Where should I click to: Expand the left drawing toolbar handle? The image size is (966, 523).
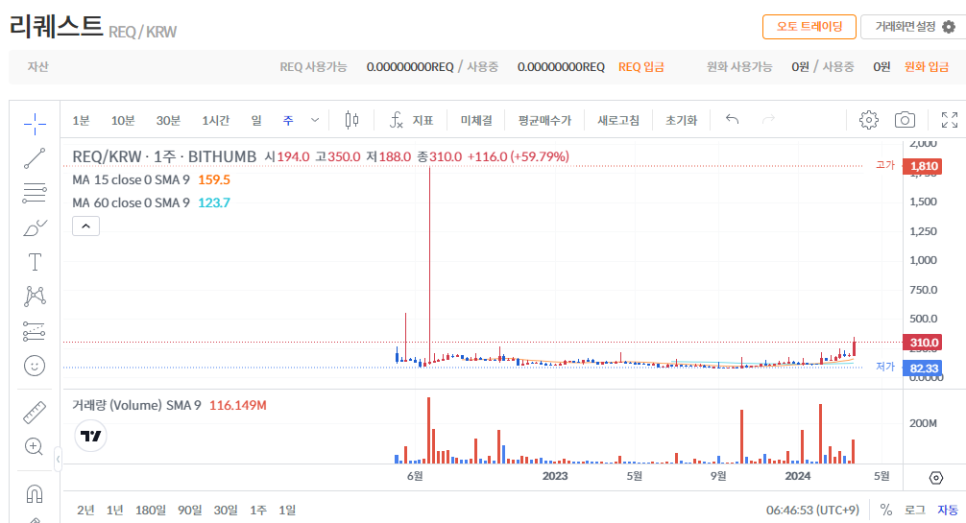(58, 459)
